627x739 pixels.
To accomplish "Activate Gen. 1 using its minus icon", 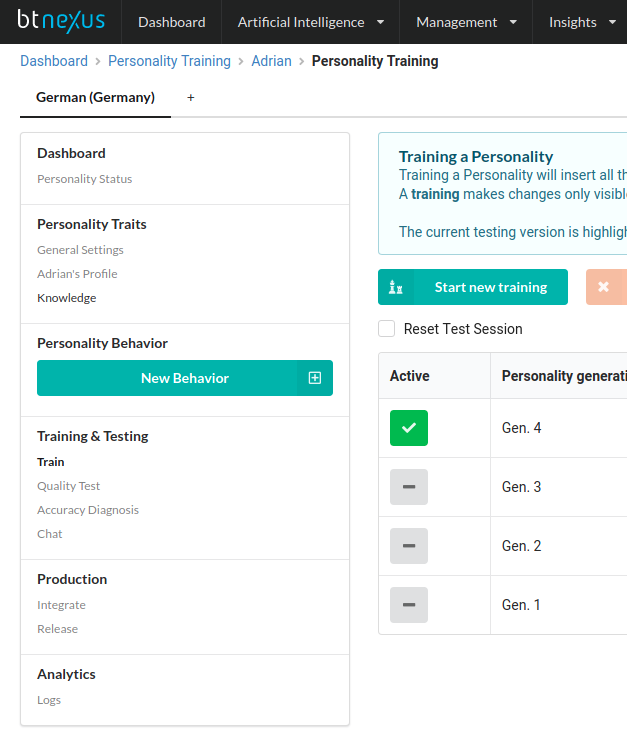I will (409, 605).
